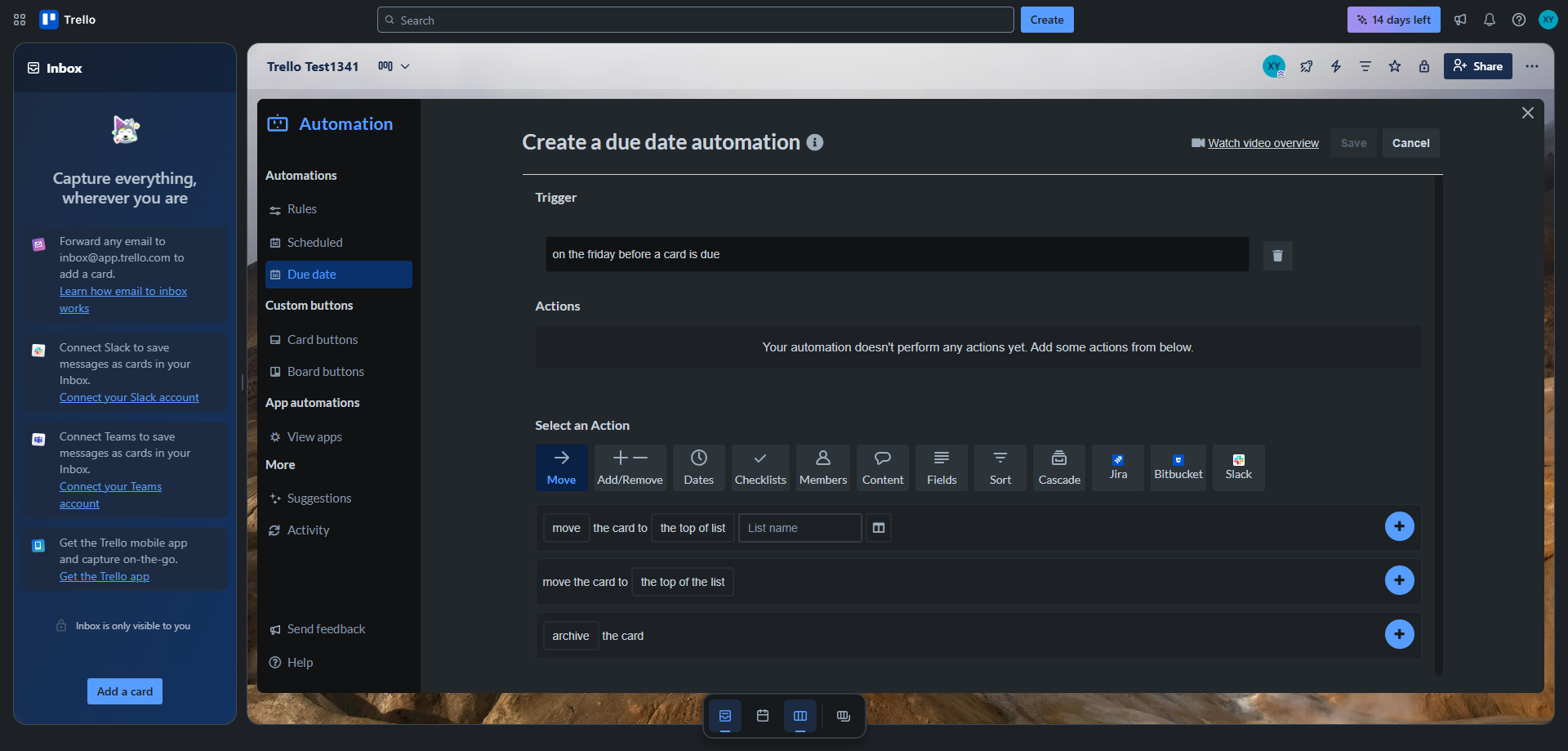Click the trigger text 'on the friday before a card is due'
Viewport: 1568px width, 751px height.
click(x=636, y=254)
